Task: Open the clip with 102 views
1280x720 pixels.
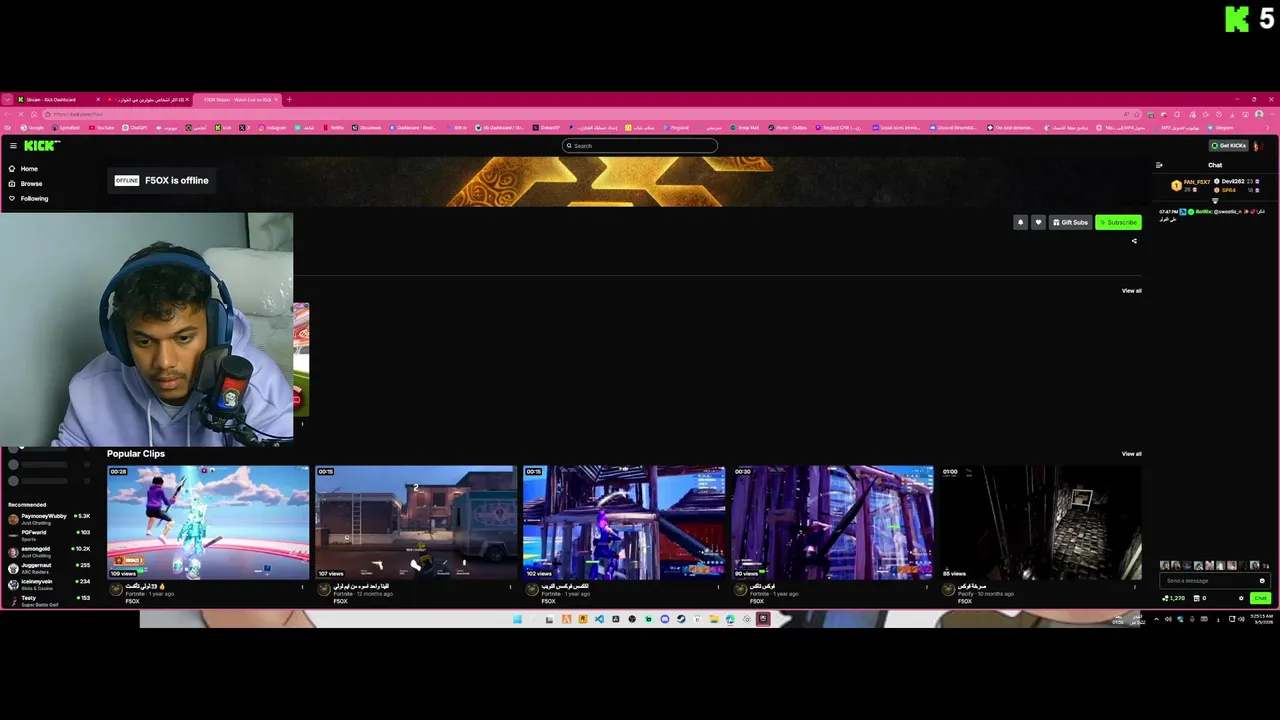Action: point(624,522)
